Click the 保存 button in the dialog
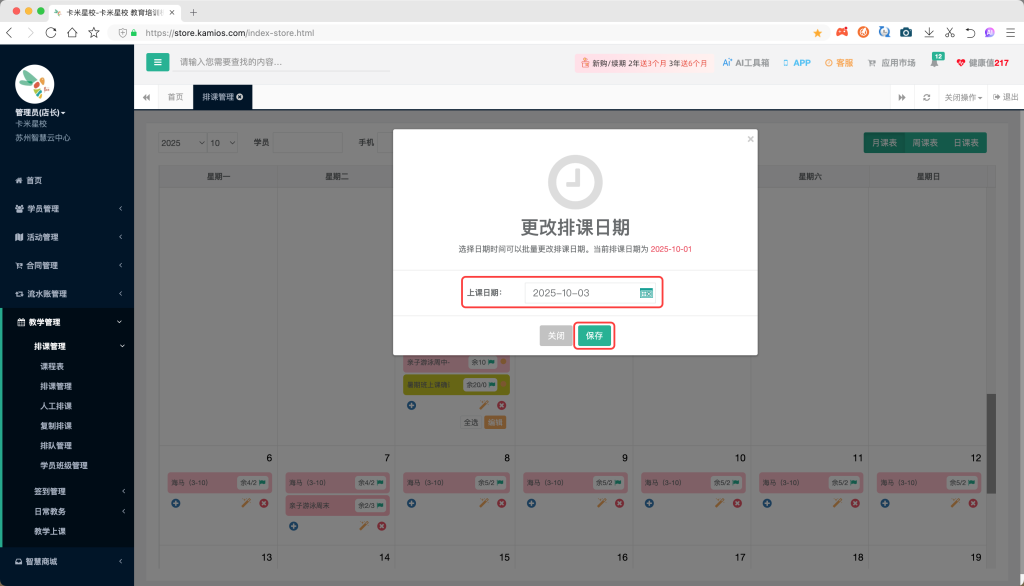This screenshot has width=1024, height=586. [595, 336]
